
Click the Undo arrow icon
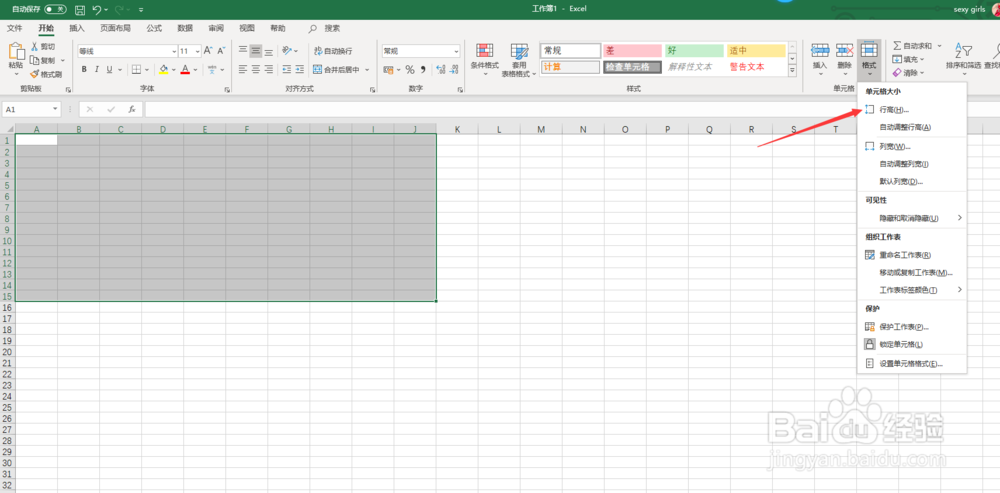pos(96,10)
